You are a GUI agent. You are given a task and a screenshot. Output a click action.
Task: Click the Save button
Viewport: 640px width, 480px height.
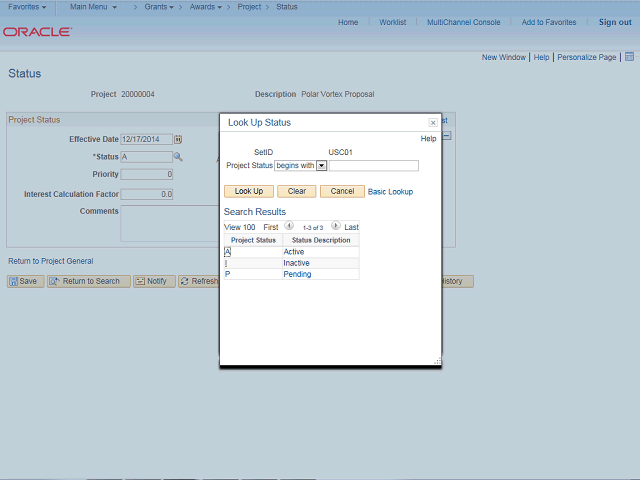pyautogui.click(x=25, y=281)
